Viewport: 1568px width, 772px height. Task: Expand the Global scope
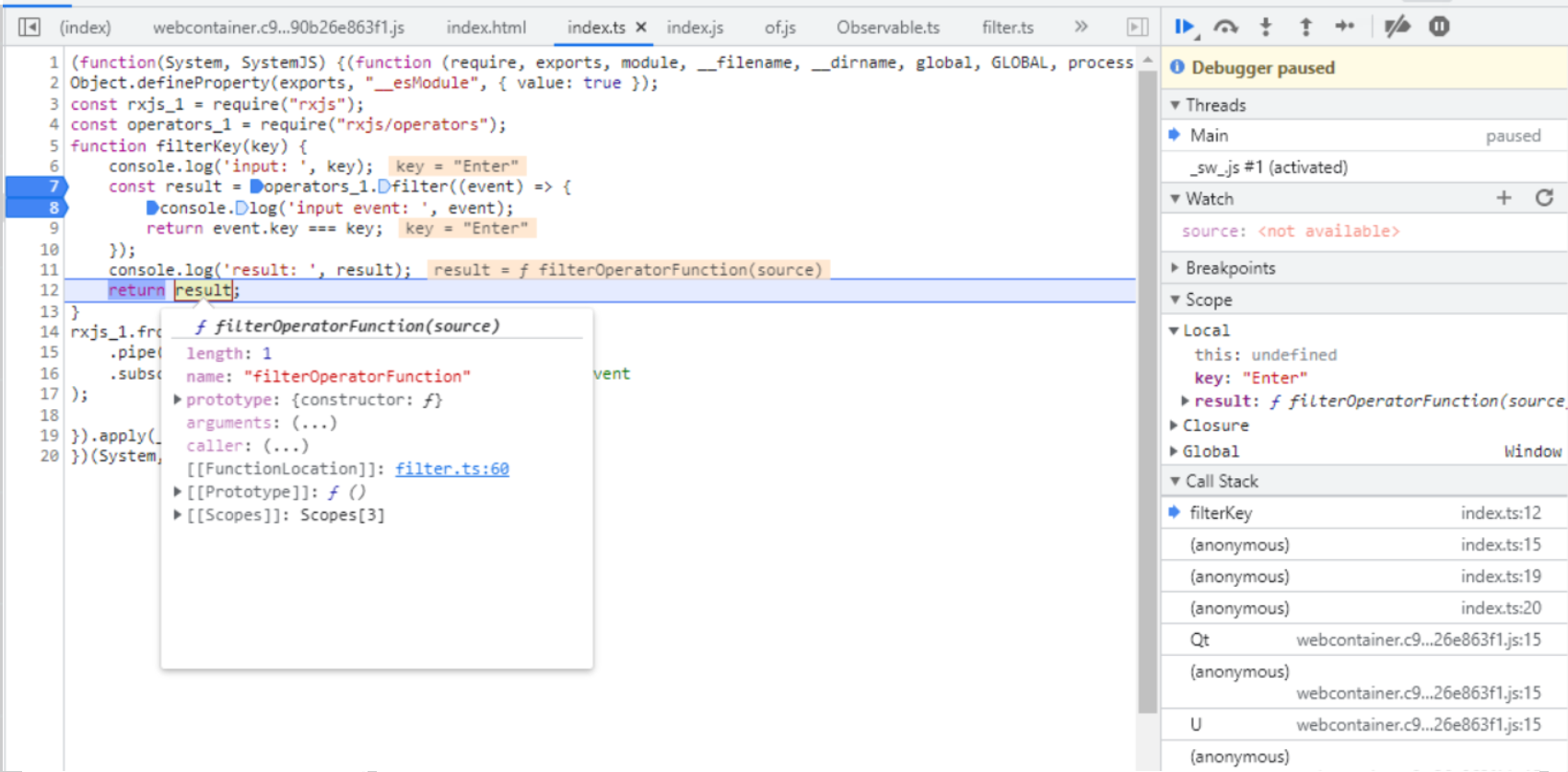(1174, 451)
